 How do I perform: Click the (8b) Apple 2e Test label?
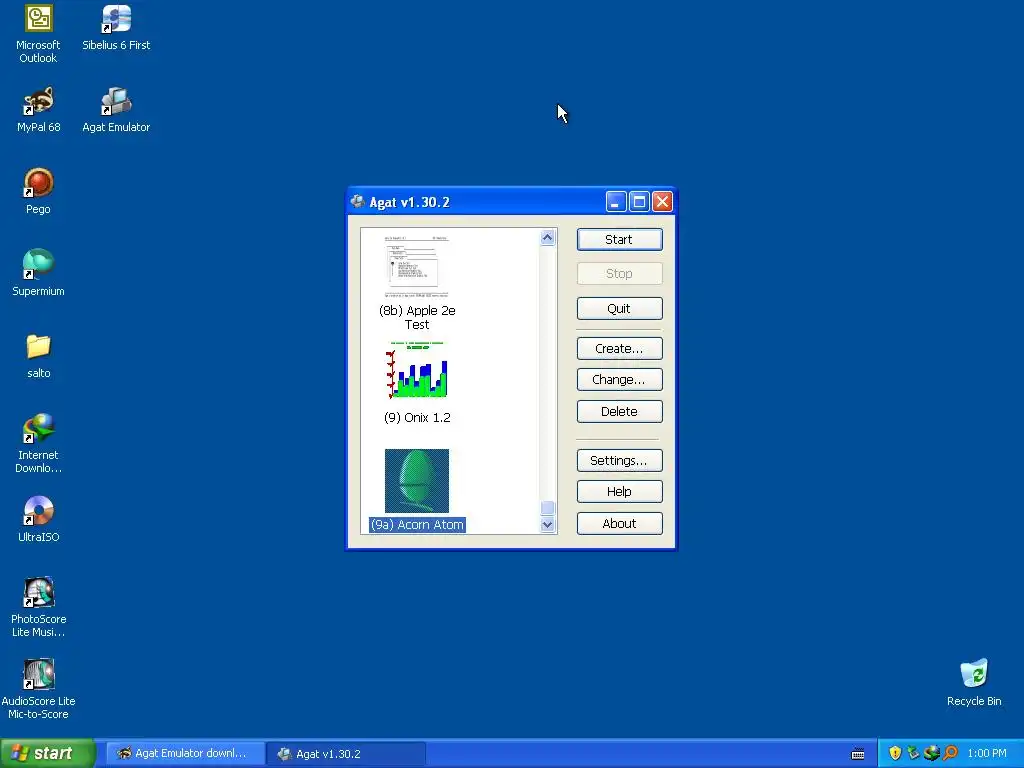click(x=417, y=317)
